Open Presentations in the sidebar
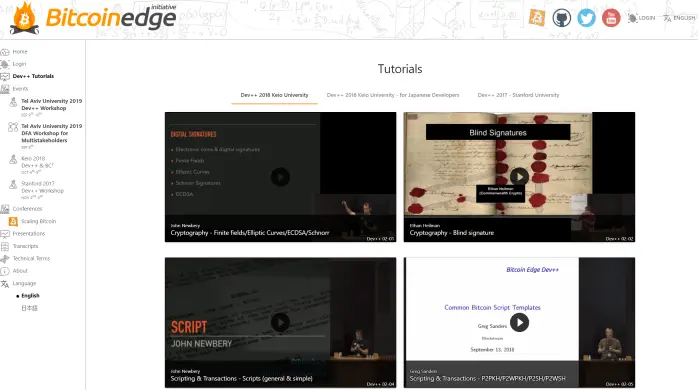Image resolution: width=698 pixels, height=390 pixels. pyautogui.click(x=29, y=233)
